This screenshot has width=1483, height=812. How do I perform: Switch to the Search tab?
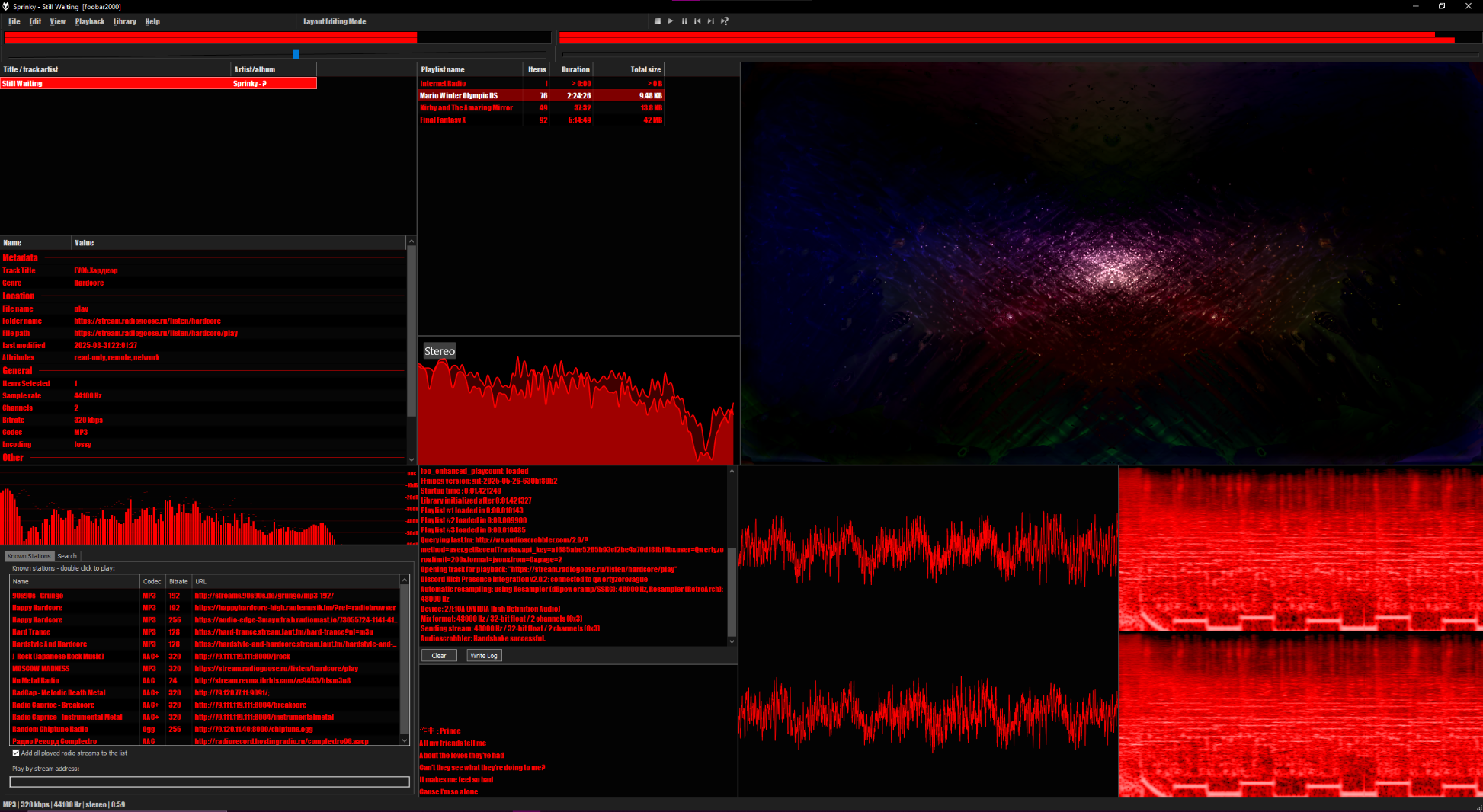tap(67, 556)
